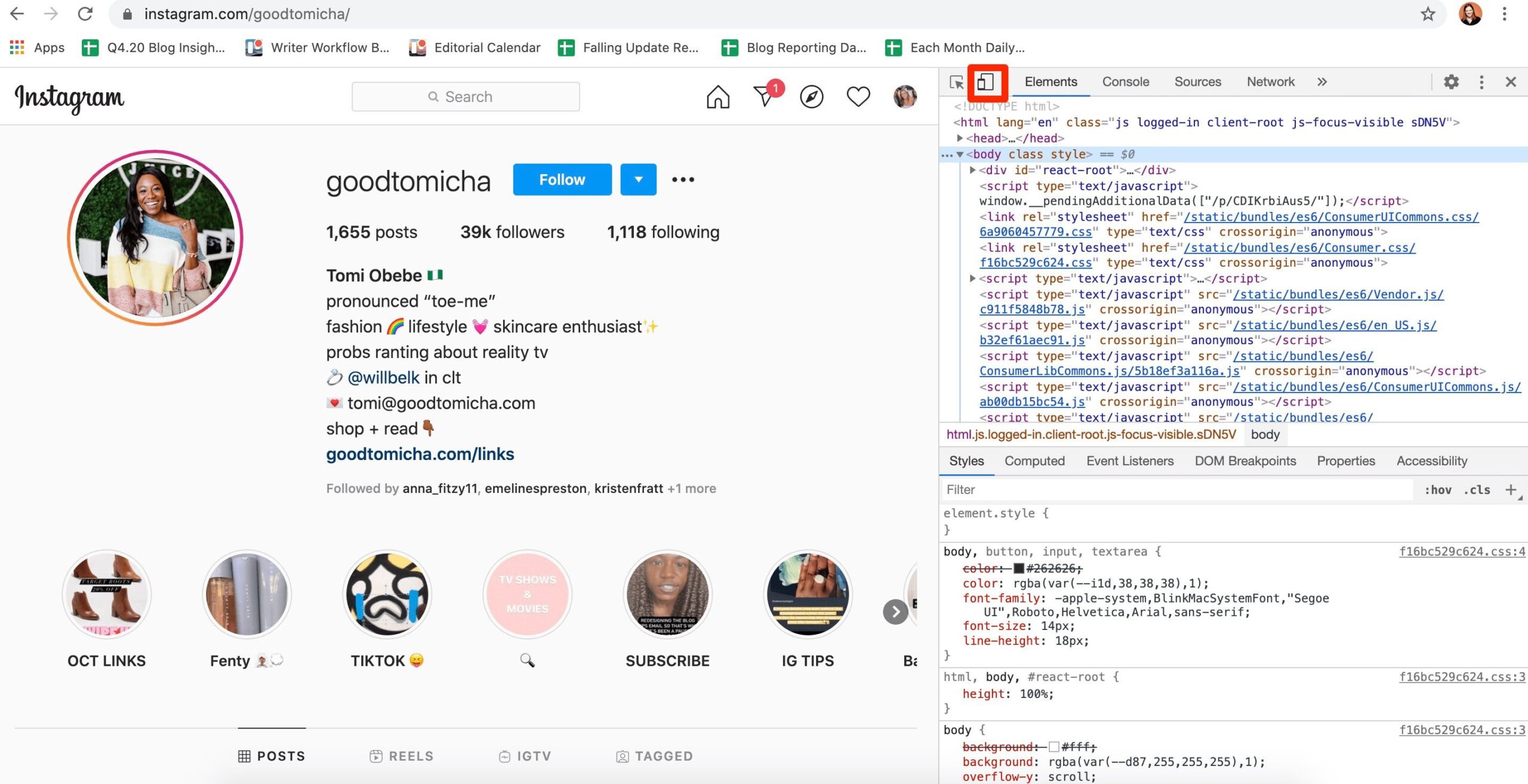The height and width of the screenshot is (784, 1528).
Task: Click the Instagram search field
Action: 466,97
